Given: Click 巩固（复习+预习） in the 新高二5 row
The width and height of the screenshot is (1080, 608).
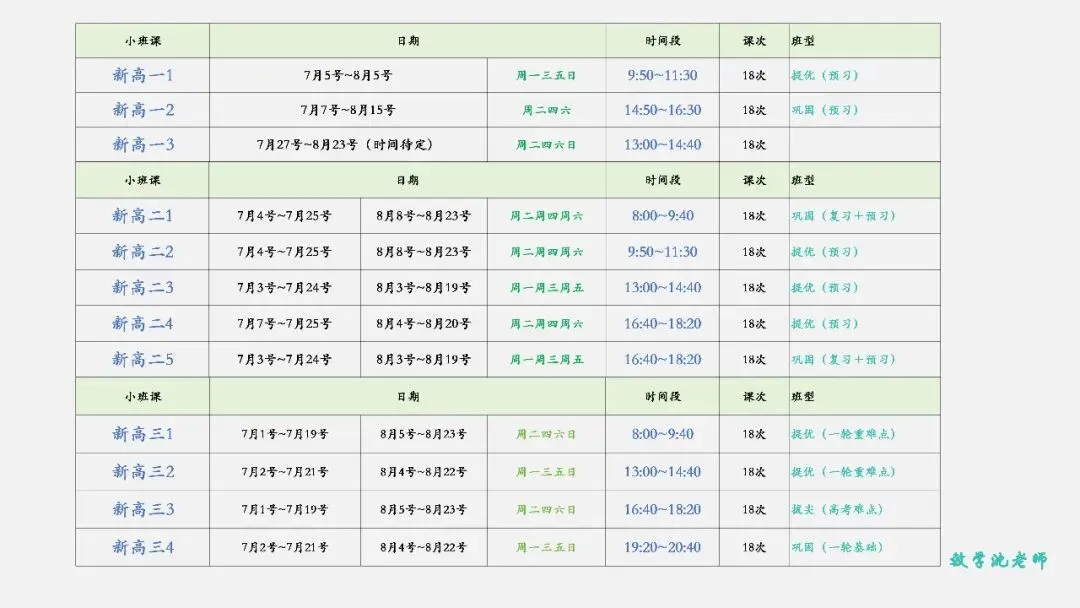Looking at the screenshot, I should click(x=844, y=359).
